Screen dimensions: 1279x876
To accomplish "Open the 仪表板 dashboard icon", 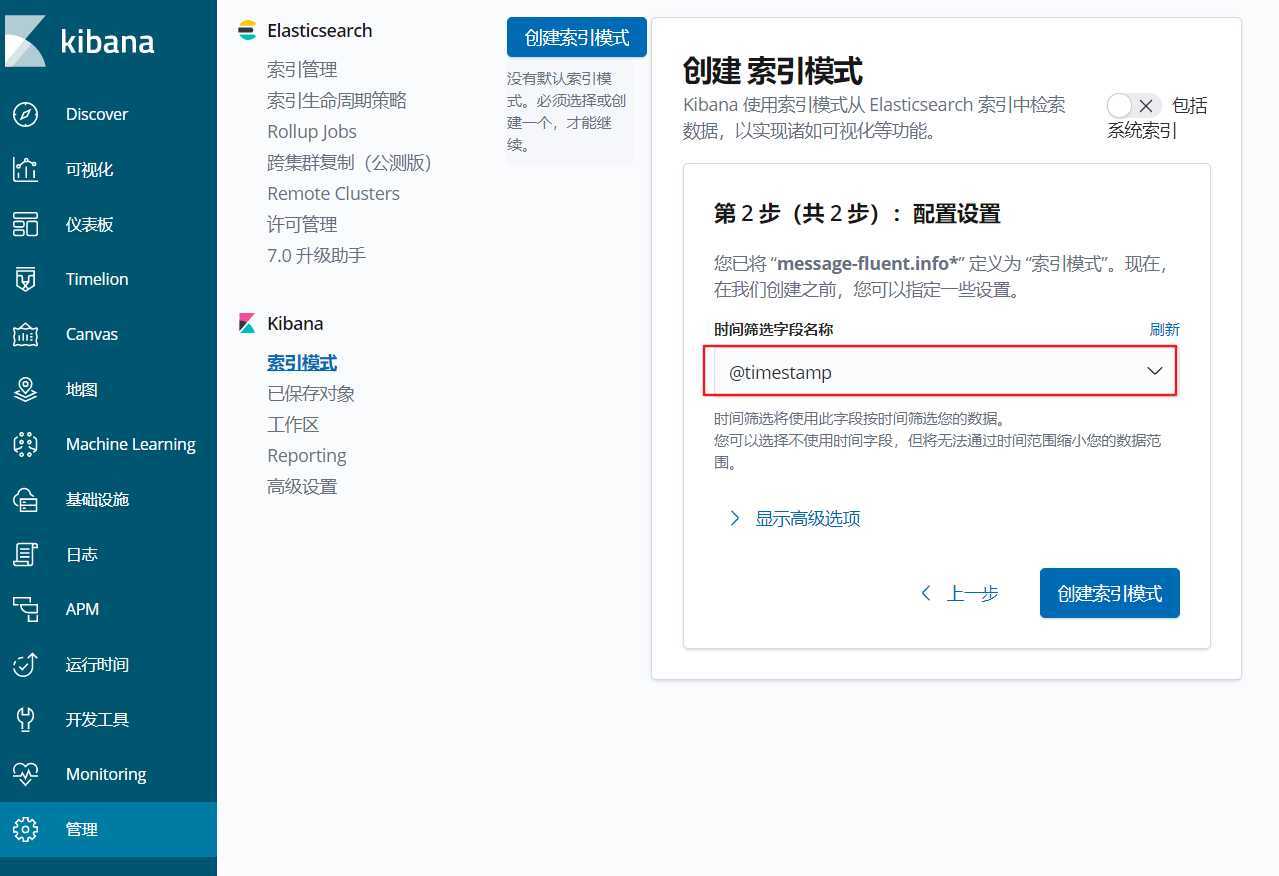I will click(x=25, y=224).
